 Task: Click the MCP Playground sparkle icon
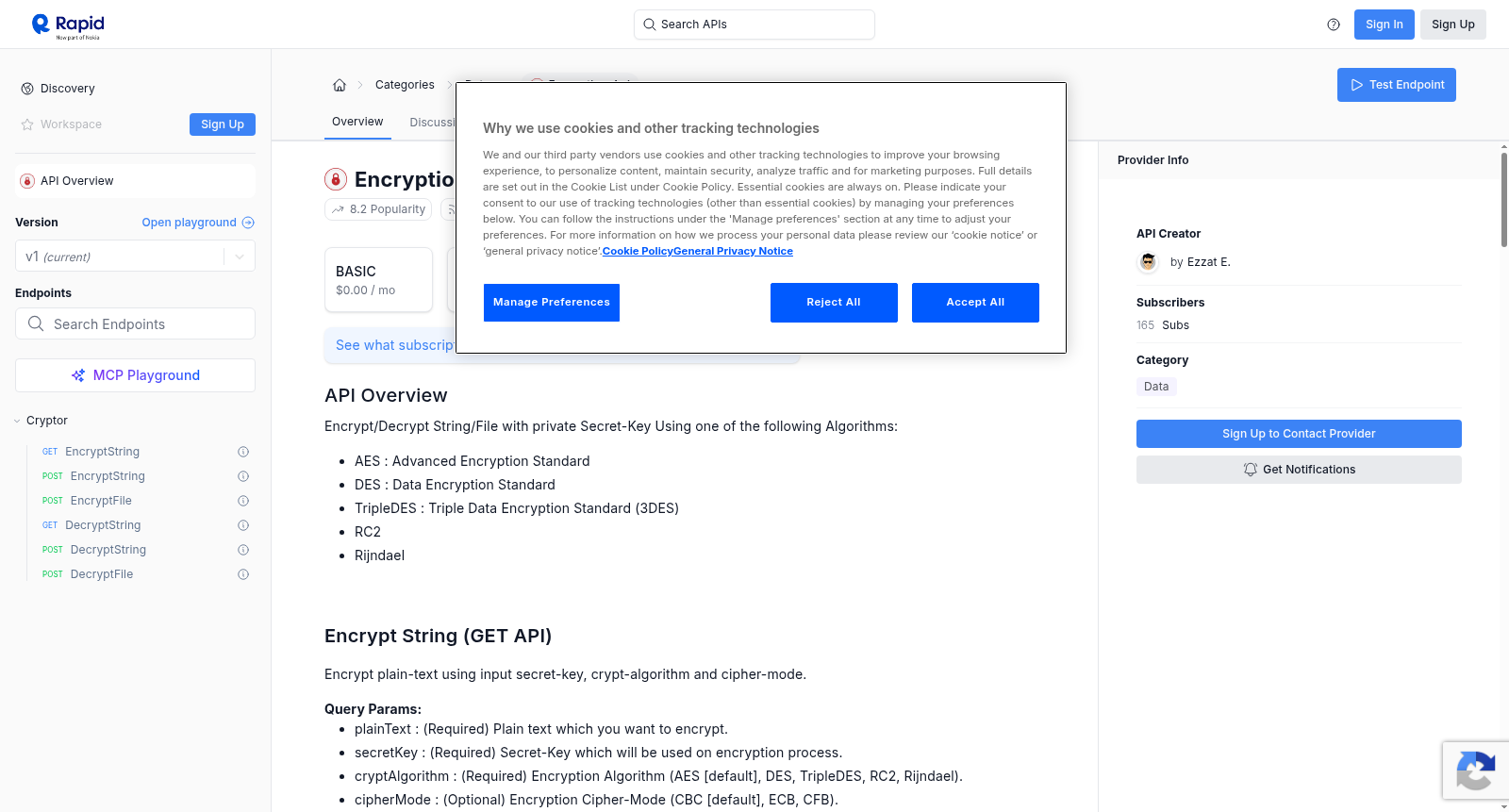pos(78,375)
